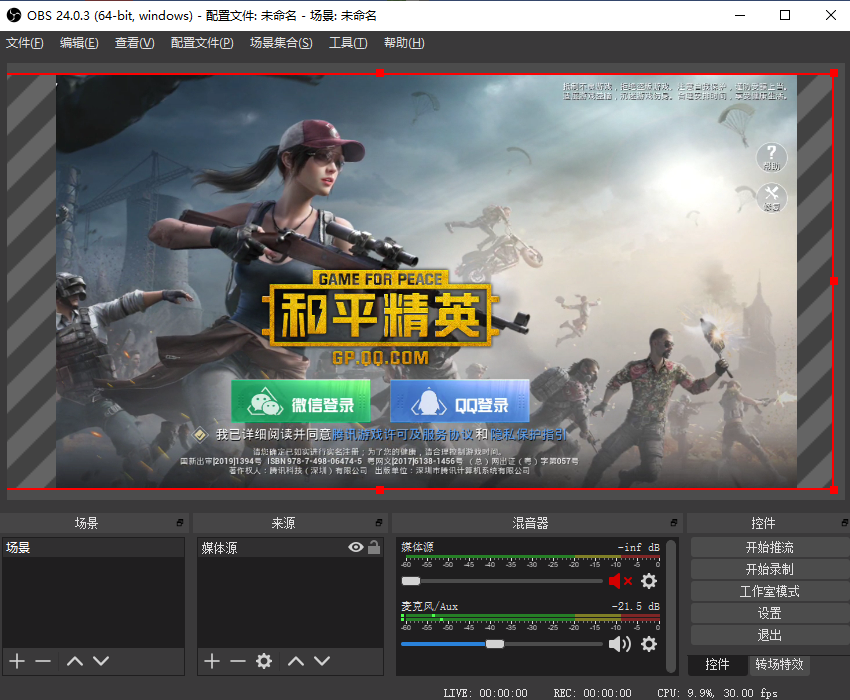850x700 pixels.
Task: Toggle 媒体源 visibility eye icon
Action: pyautogui.click(x=356, y=547)
